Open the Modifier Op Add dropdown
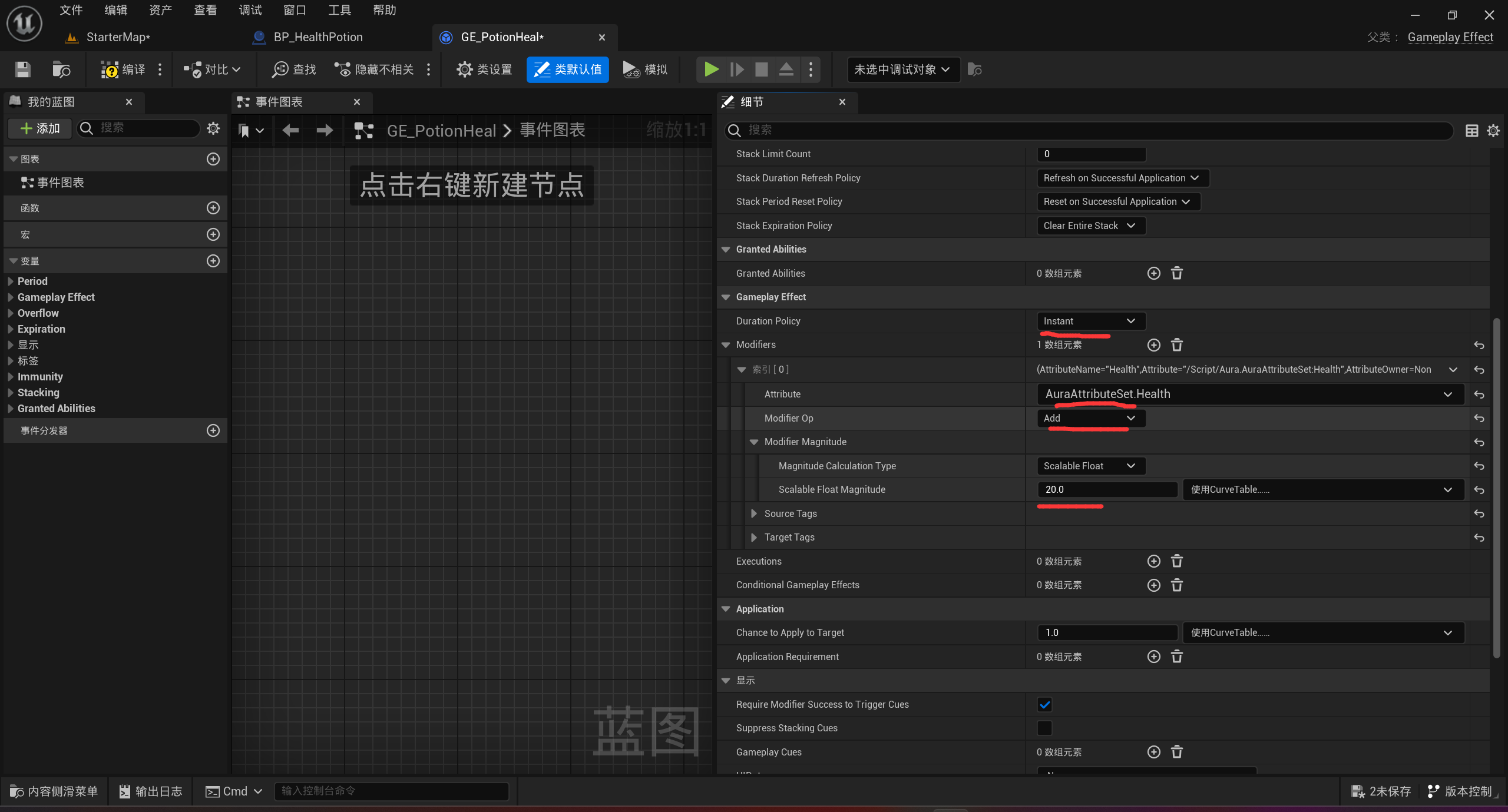The width and height of the screenshot is (1508, 812). pos(1090,418)
